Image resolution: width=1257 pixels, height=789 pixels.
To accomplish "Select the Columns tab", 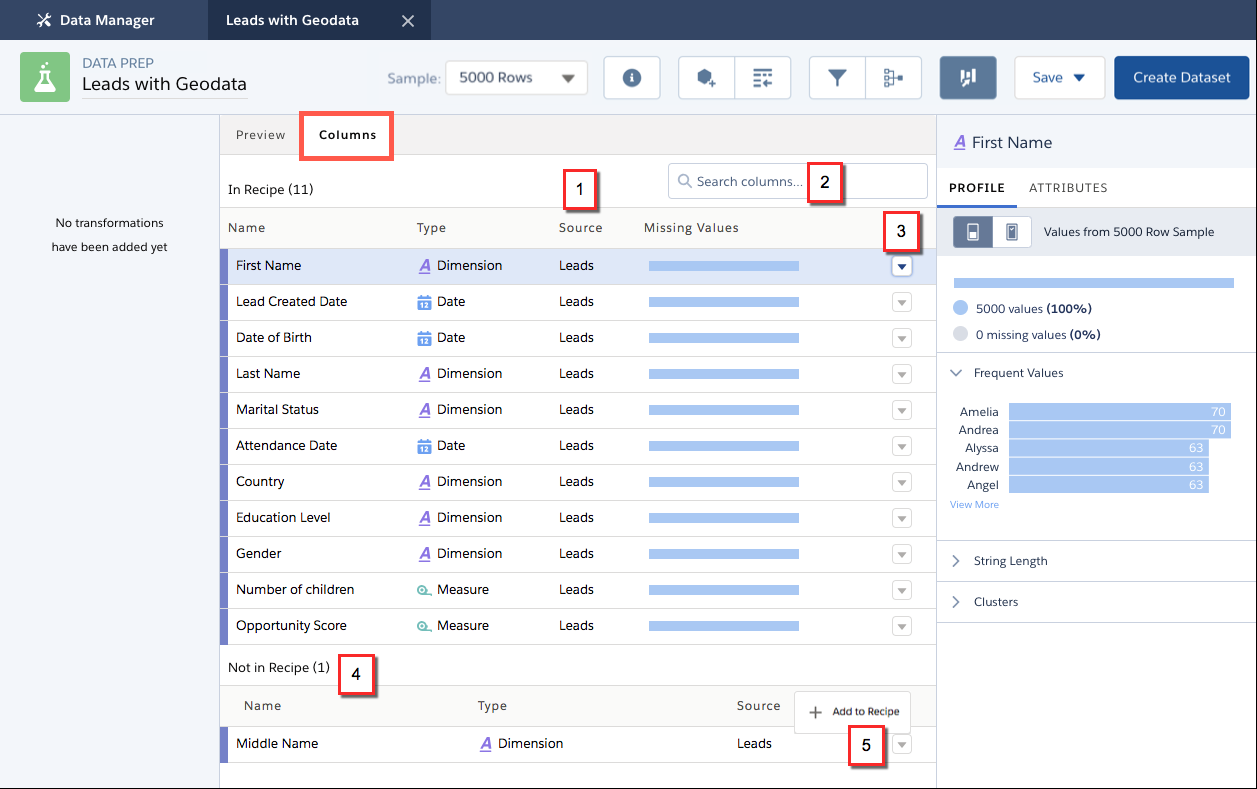I will tap(347, 135).
